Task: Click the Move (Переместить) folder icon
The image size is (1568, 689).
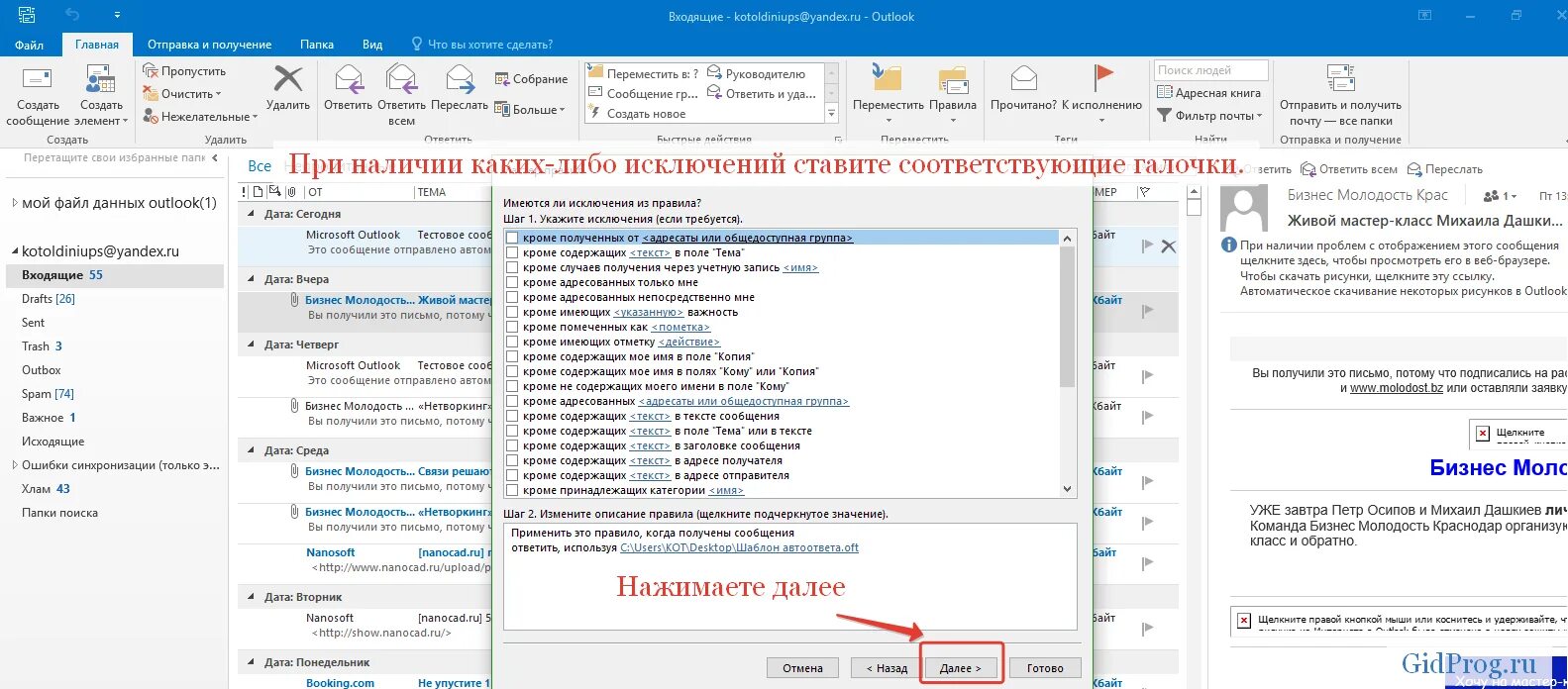Action: pyautogui.click(x=888, y=78)
